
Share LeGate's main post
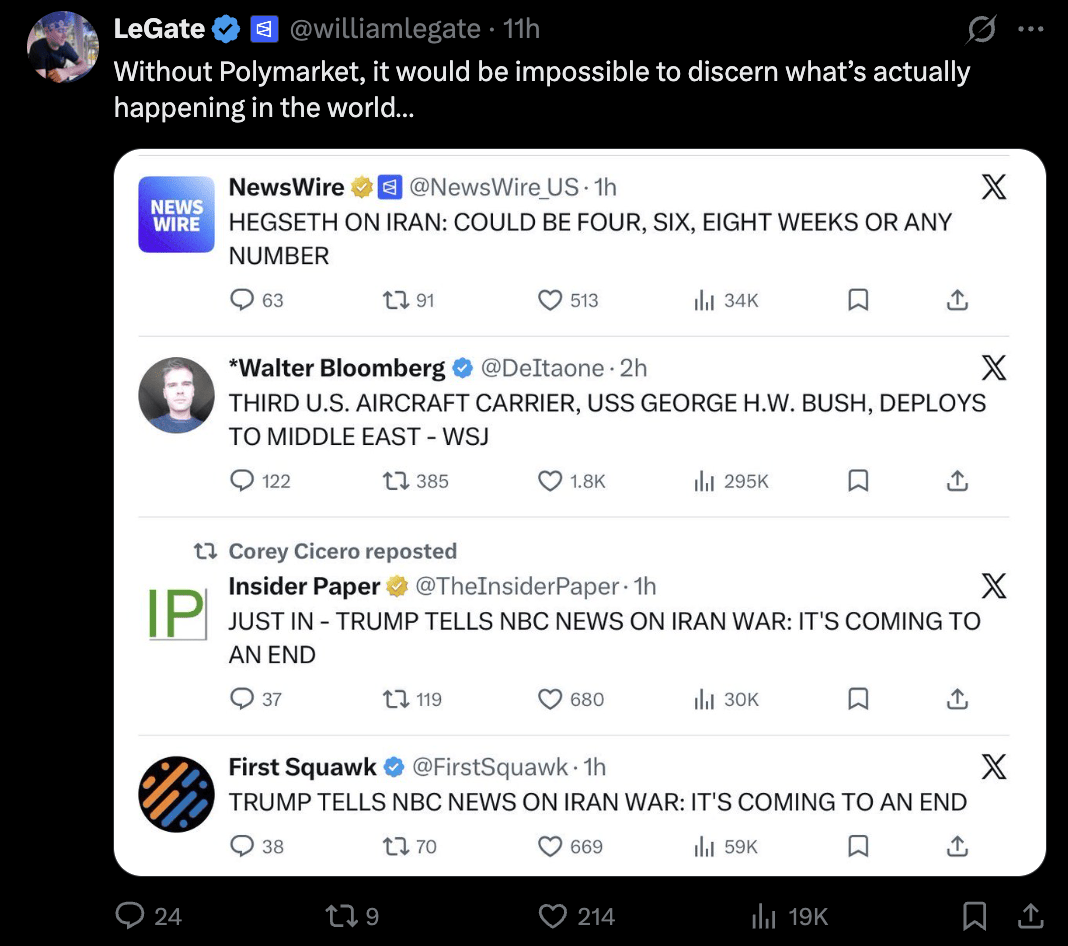point(1029,916)
